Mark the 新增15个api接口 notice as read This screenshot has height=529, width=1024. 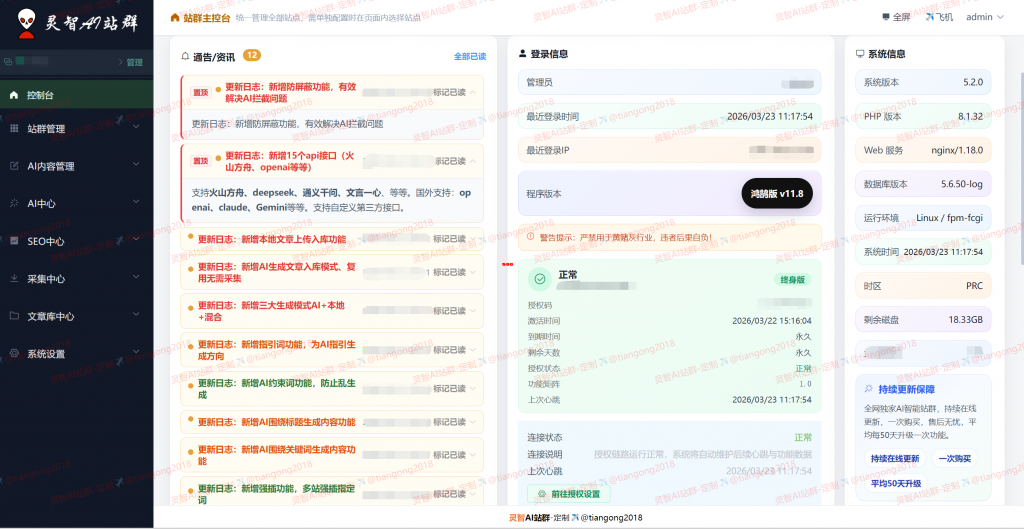(x=449, y=161)
